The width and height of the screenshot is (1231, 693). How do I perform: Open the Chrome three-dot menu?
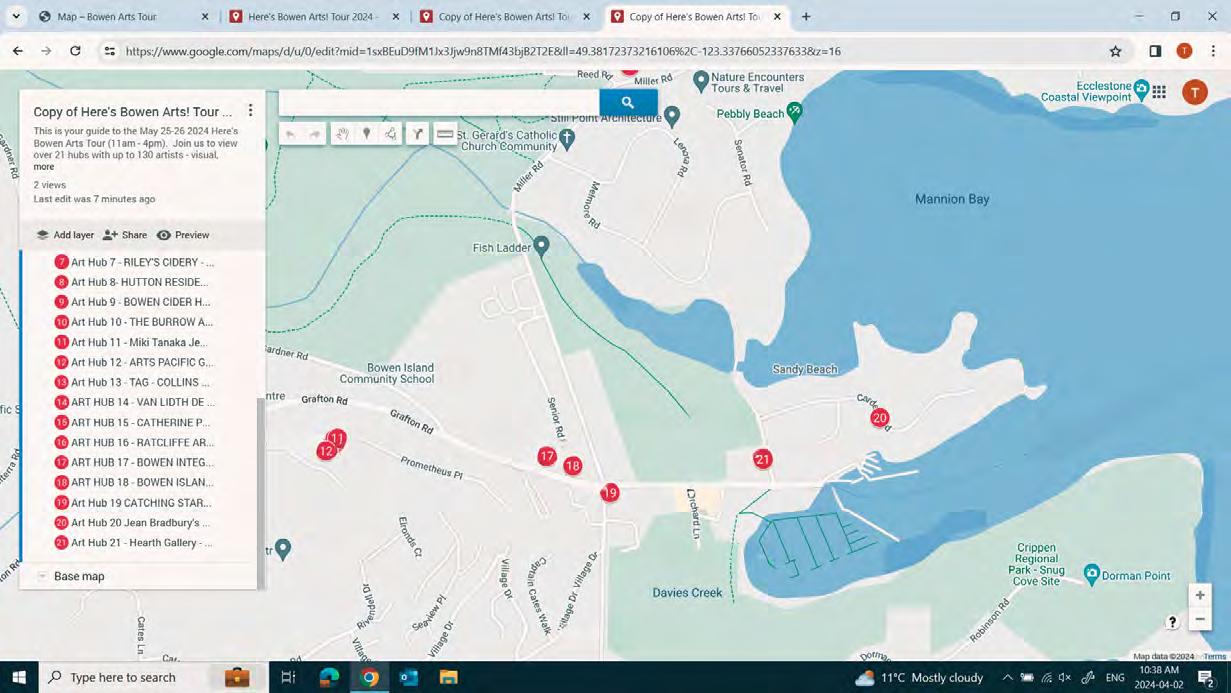(x=1213, y=51)
